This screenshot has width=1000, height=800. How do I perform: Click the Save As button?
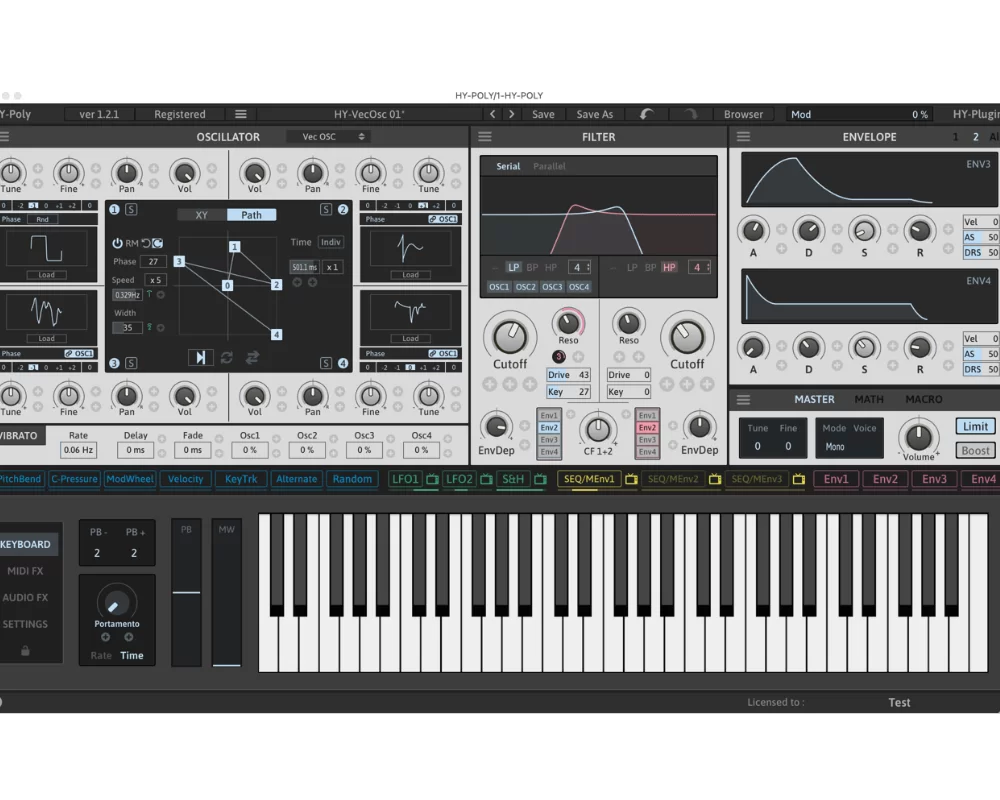click(x=595, y=114)
